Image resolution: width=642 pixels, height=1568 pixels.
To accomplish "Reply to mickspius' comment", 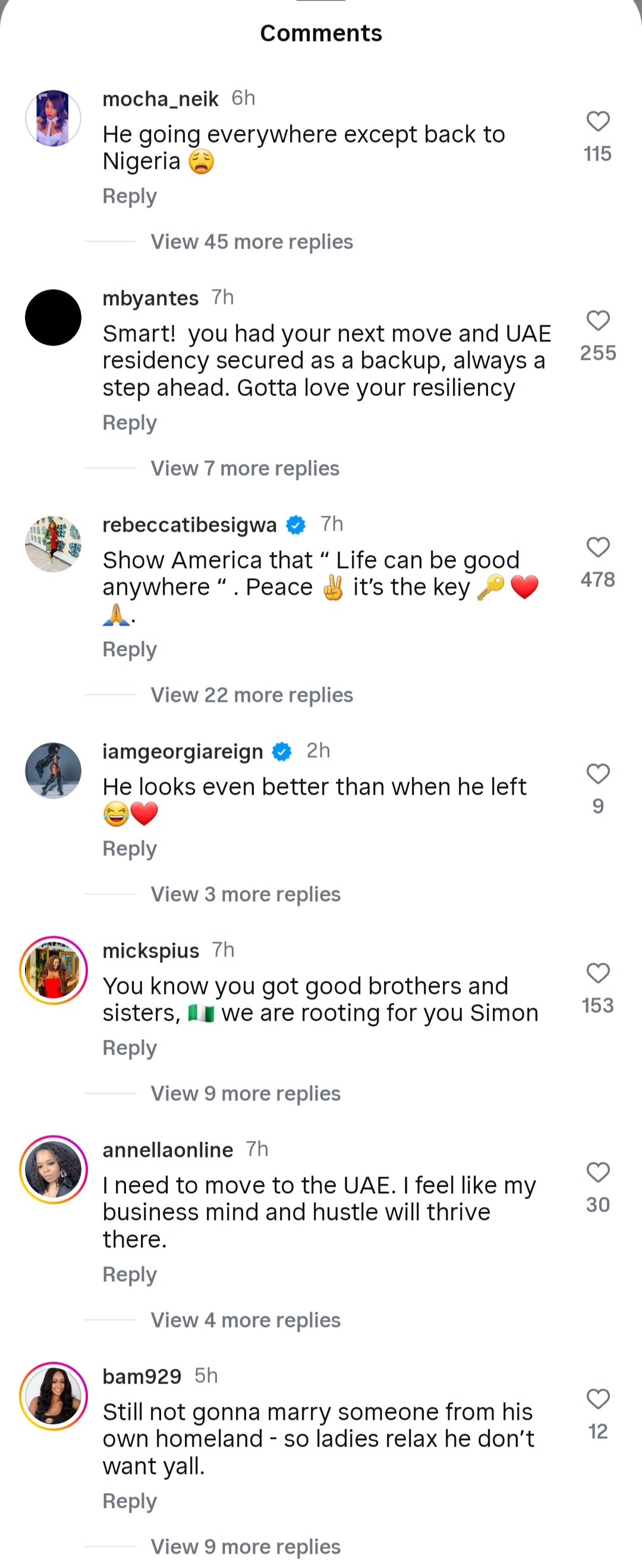I will (130, 1048).
